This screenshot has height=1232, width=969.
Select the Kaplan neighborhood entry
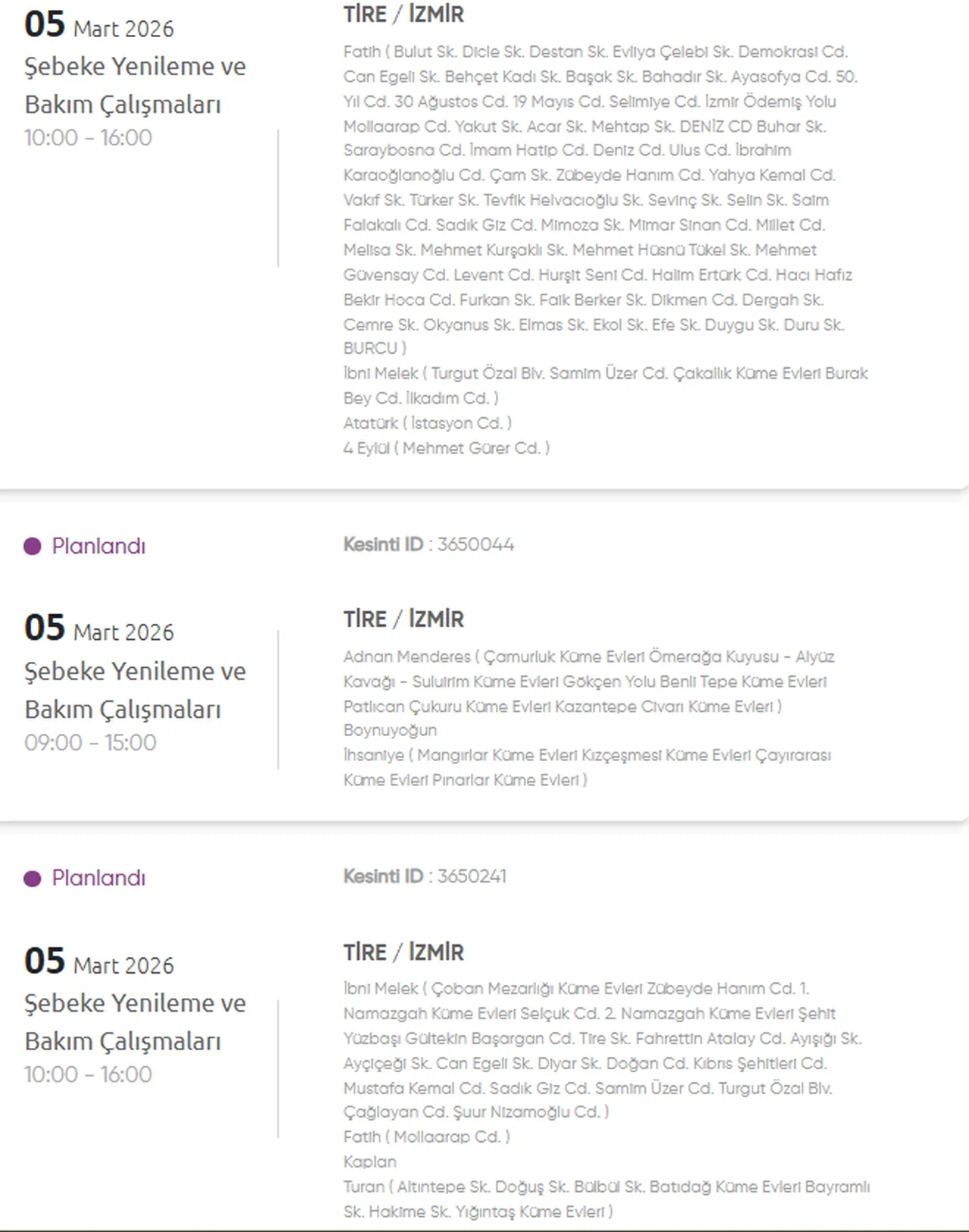coord(369,1162)
